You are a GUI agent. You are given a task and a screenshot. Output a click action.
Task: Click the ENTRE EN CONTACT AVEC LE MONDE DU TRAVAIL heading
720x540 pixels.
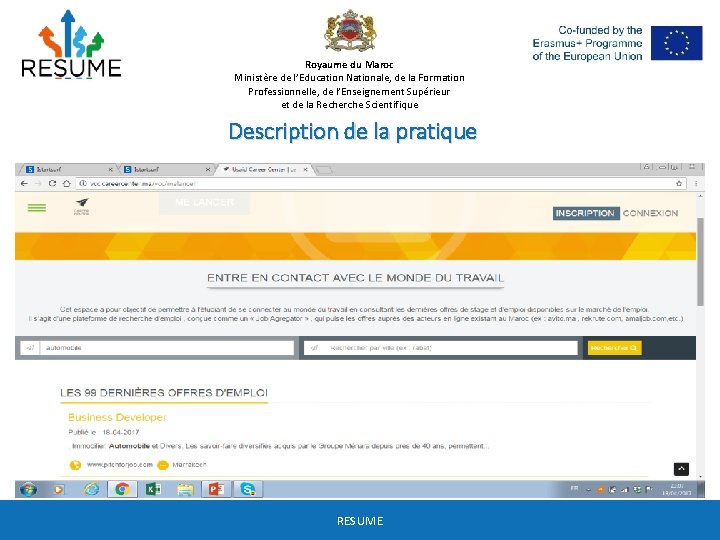[x=355, y=278]
